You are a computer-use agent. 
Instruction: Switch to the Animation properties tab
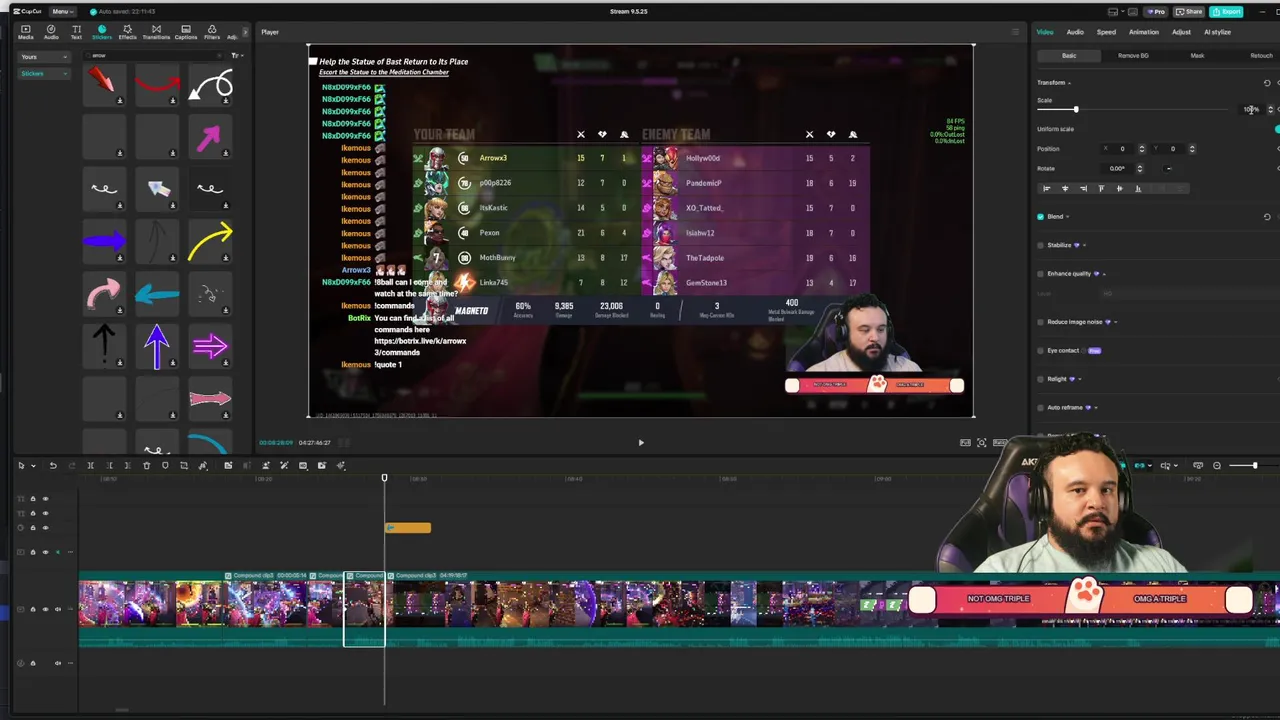[1143, 32]
